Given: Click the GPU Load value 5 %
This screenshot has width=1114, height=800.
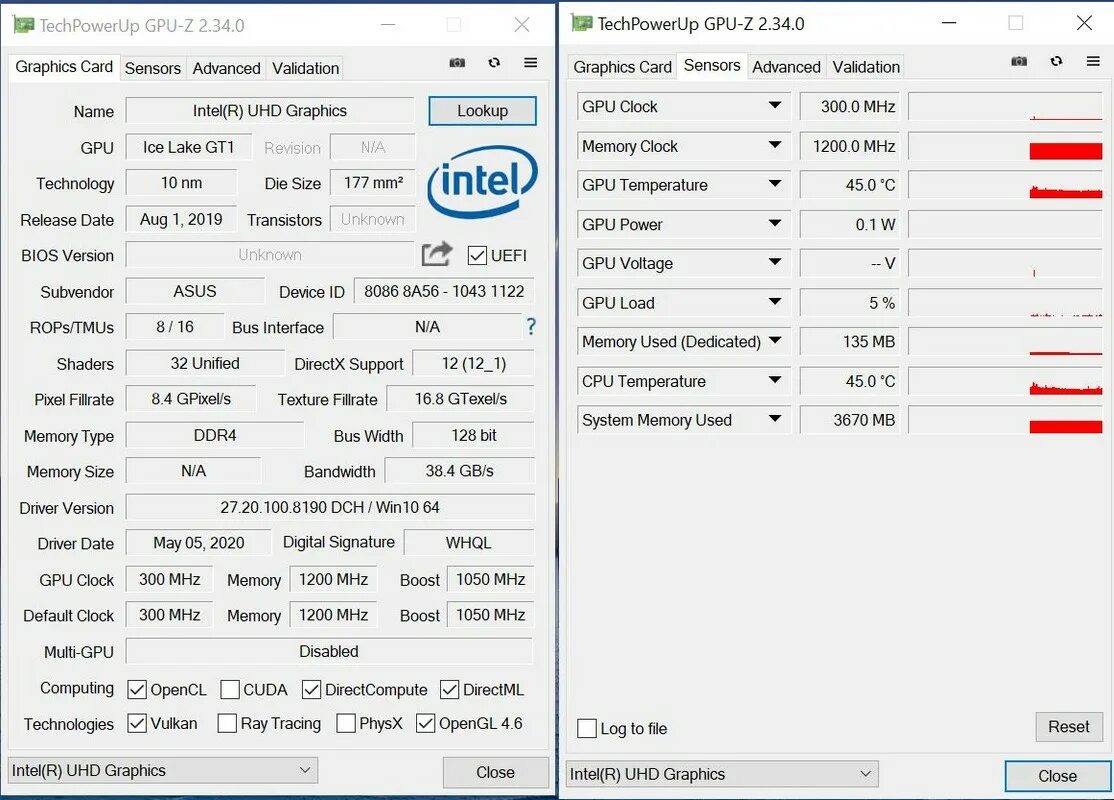Looking at the screenshot, I should pos(849,303).
